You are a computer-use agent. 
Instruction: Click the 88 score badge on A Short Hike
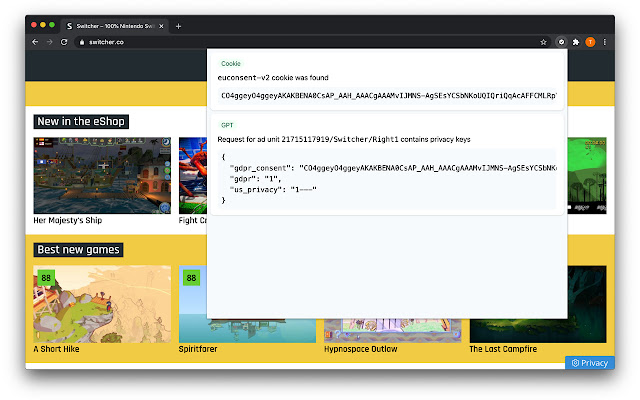(46, 278)
